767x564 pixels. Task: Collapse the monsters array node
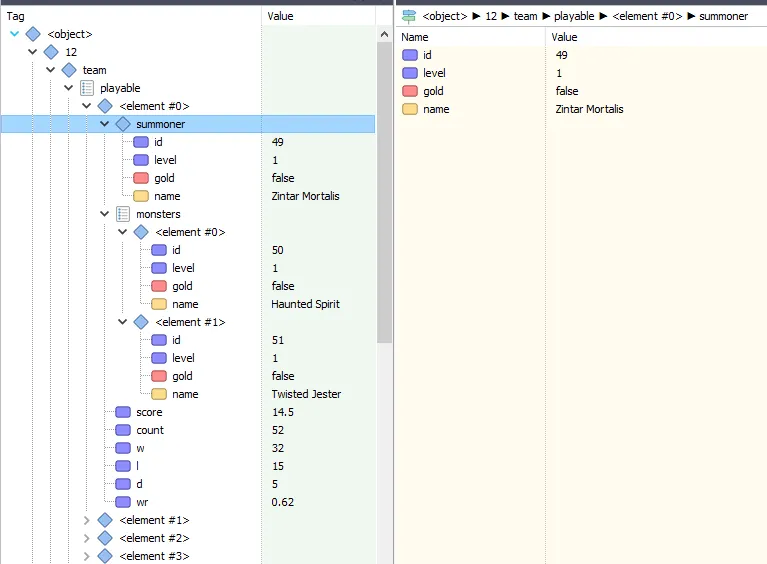click(x=105, y=214)
